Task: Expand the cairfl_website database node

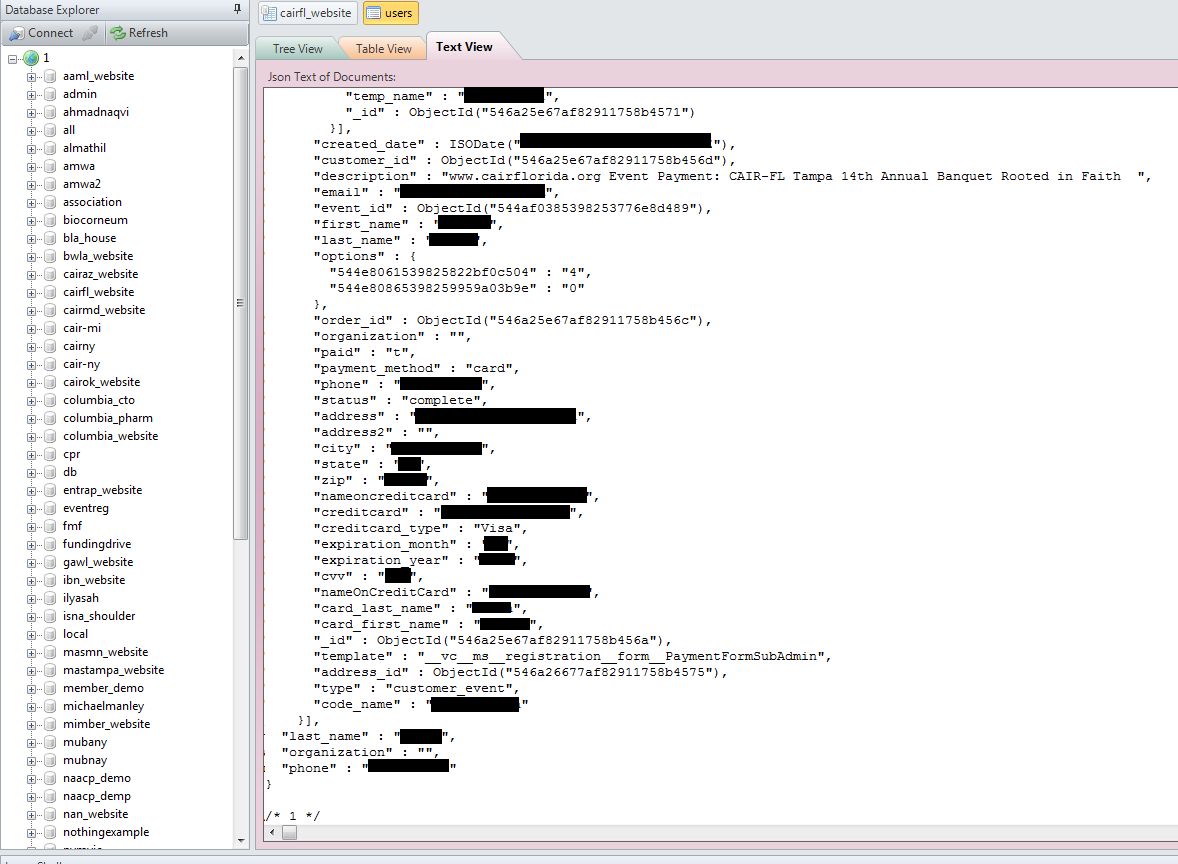Action: coord(32,293)
